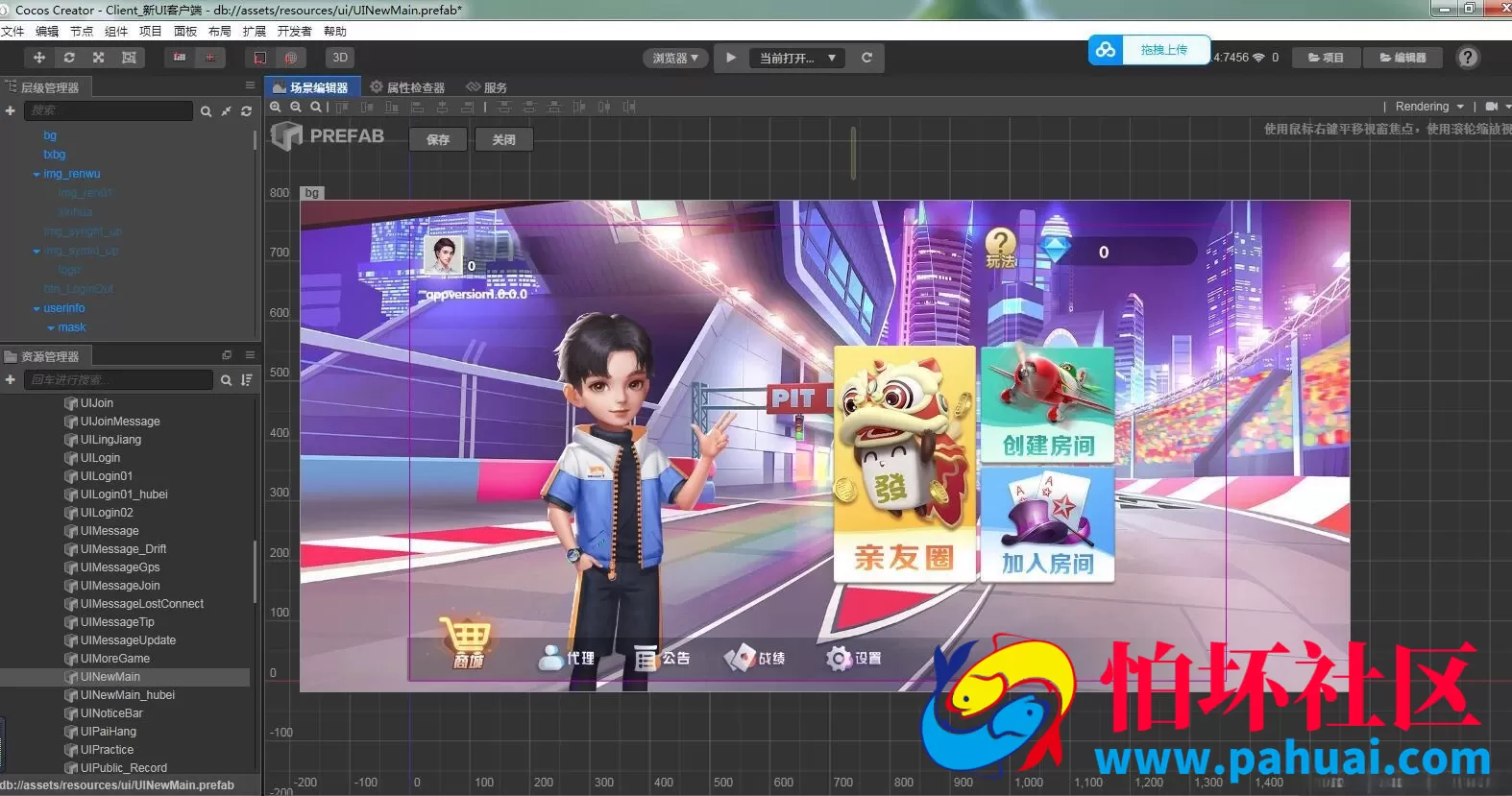The width and height of the screenshot is (1512, 796).
Task: Open the 浏览器 preview platform dropdown
Action: pos(675,58)
